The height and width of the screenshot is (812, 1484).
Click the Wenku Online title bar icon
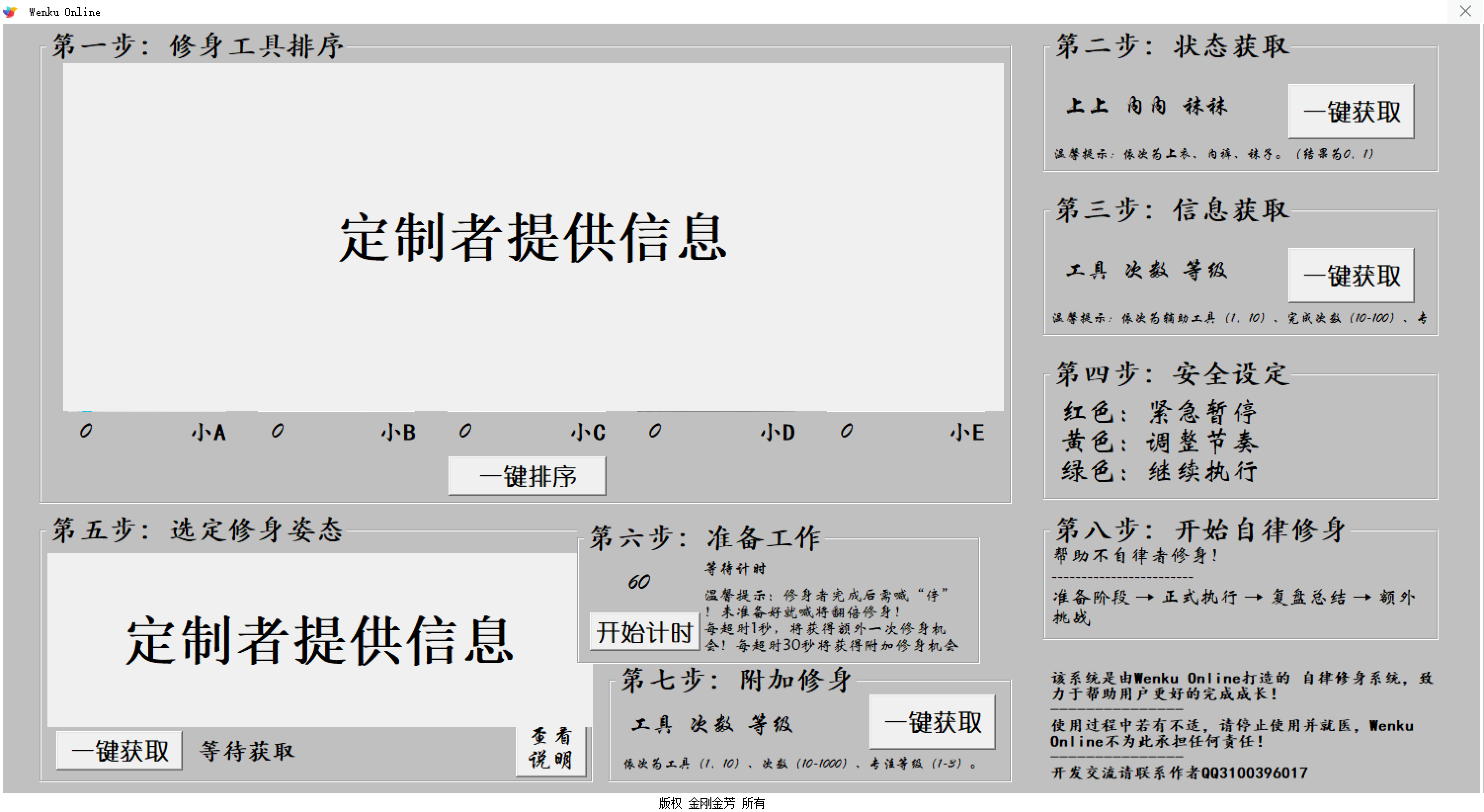[x=9, y=11]
